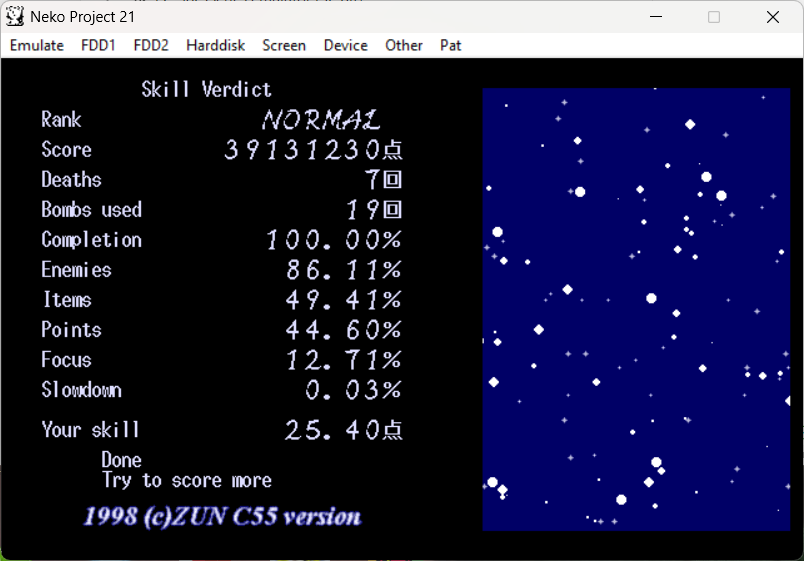The height and width of the screenshot is (561, 804).
Task: Open the Other menu
Action: click(x=404, y=46)
